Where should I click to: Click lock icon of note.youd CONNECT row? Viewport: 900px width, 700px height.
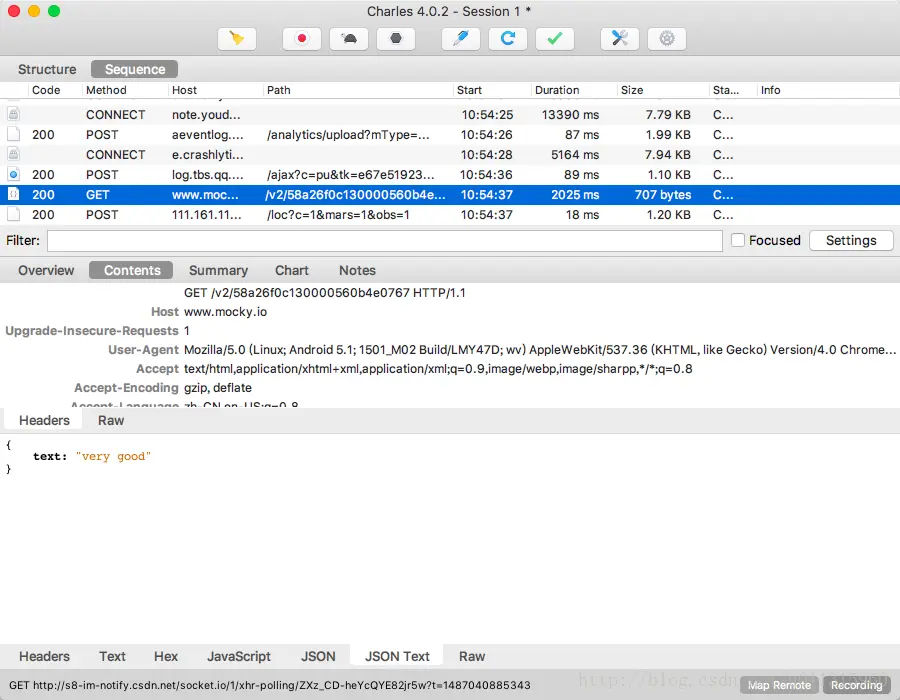tap(14, 114)
